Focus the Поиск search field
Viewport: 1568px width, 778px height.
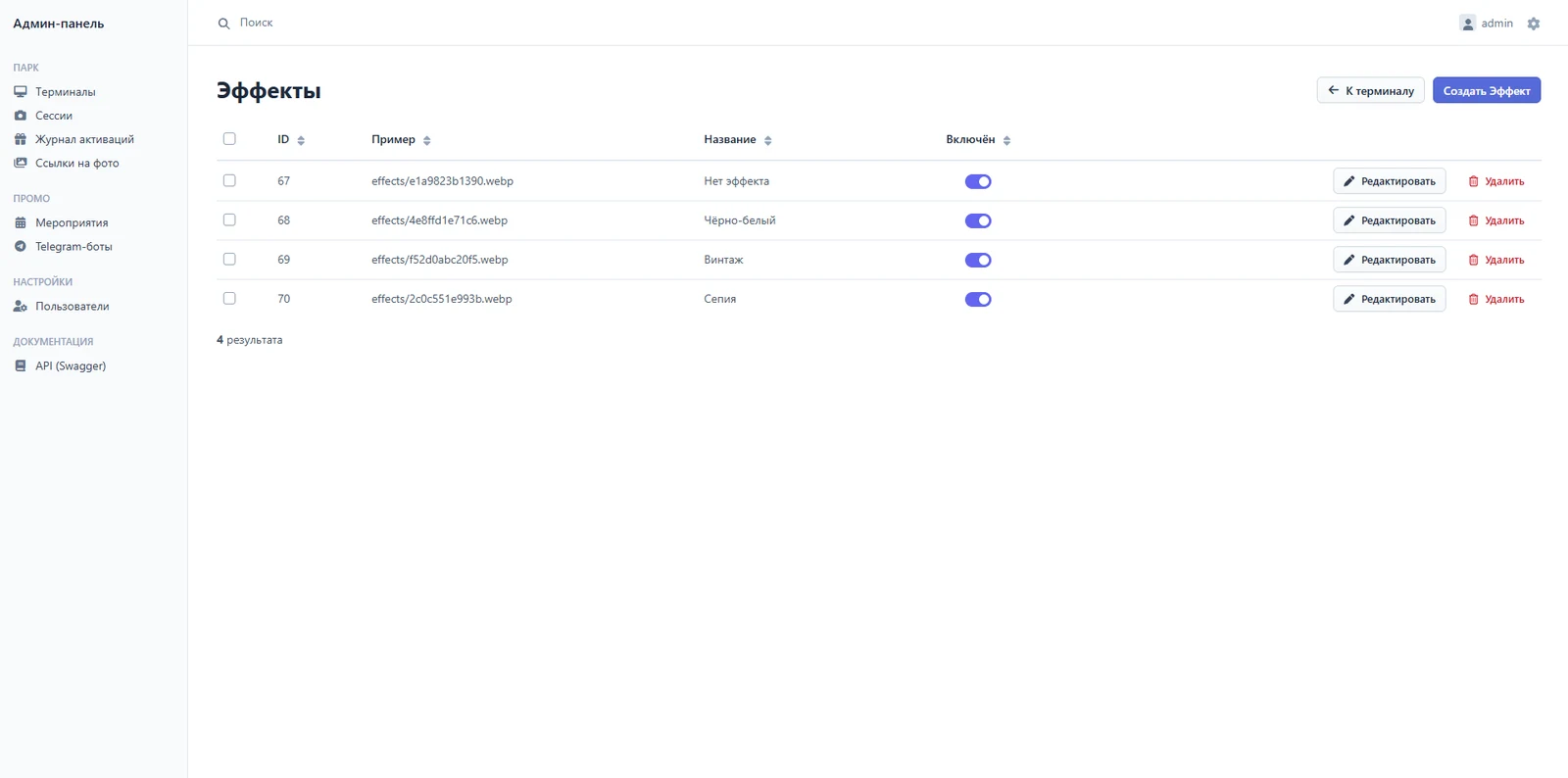[x=257, y=23]
